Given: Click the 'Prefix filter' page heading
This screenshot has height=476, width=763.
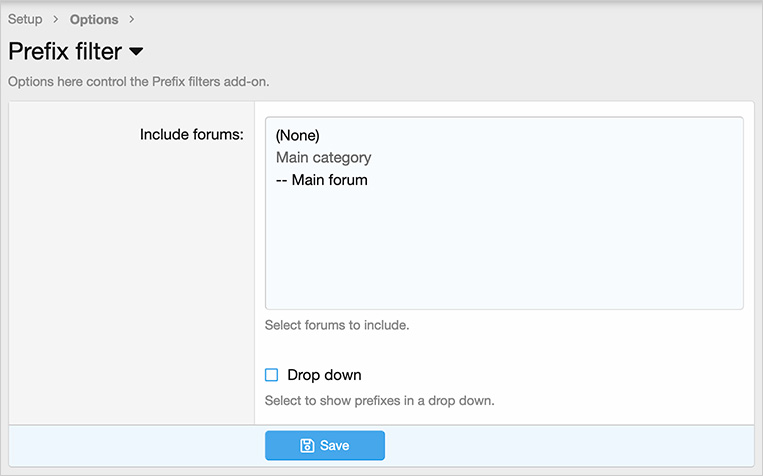Looking at the screenshot, I should pos(65,51).
